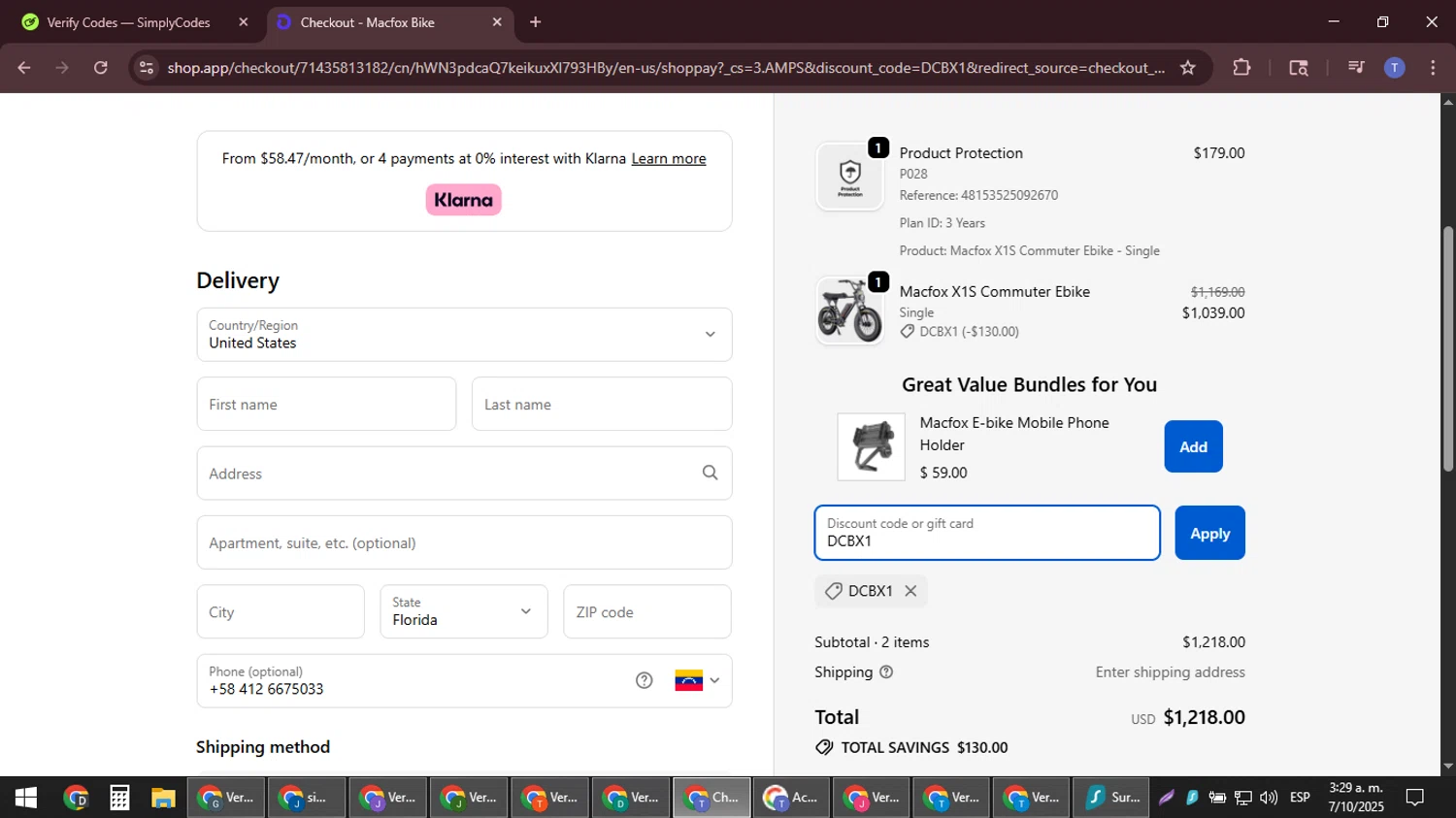
Task: Open pinned Chrome icon beside Start button
Action: [76, 798]
